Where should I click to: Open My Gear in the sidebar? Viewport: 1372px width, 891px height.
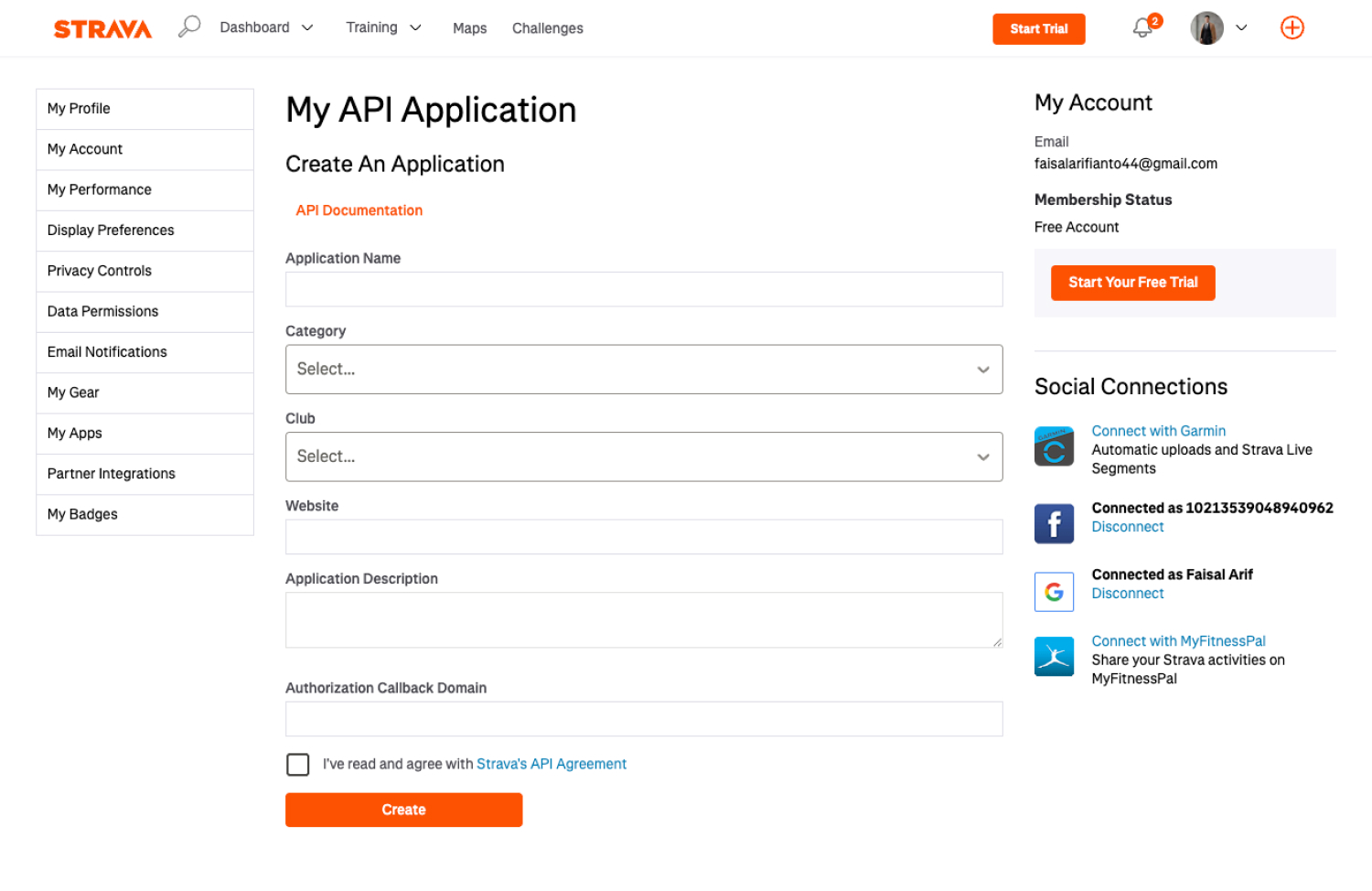(x=145, y=392)
